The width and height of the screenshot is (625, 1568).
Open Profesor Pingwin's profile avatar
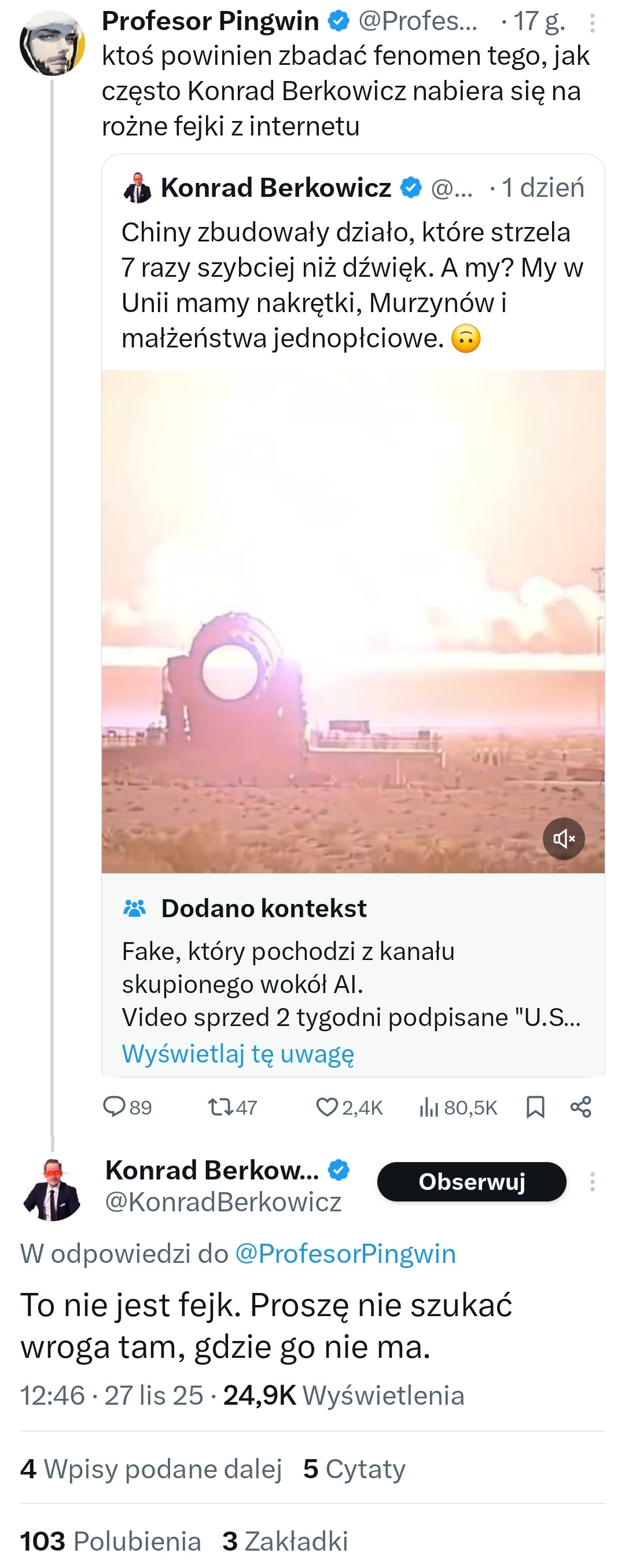point(52,43)
